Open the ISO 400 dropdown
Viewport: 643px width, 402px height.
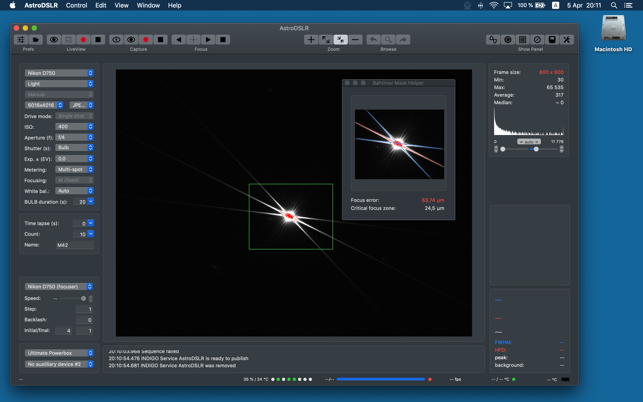[75, 127]
